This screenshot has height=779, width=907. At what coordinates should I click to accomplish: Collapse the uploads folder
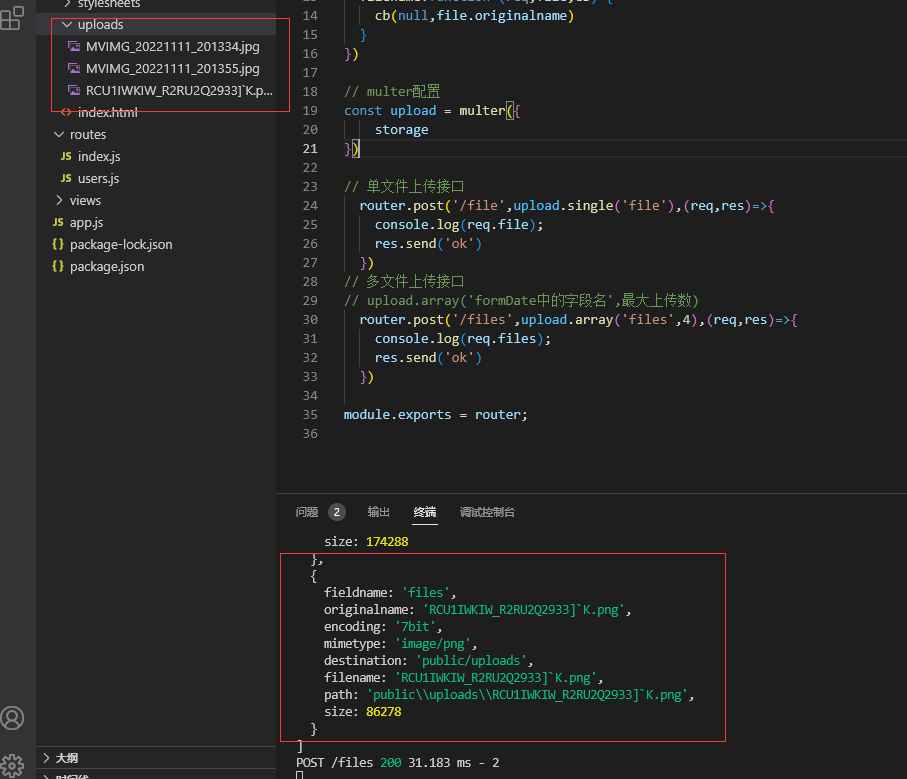(67, 24)
